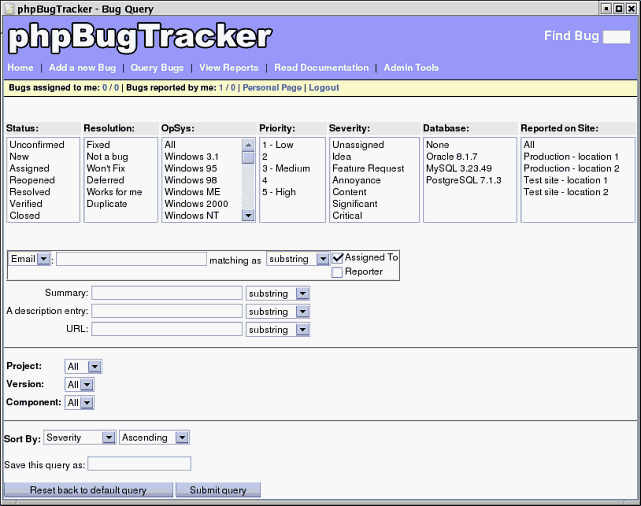Click the OpSys list scroll up arrow
641x506 pixels.
(248, 145)
